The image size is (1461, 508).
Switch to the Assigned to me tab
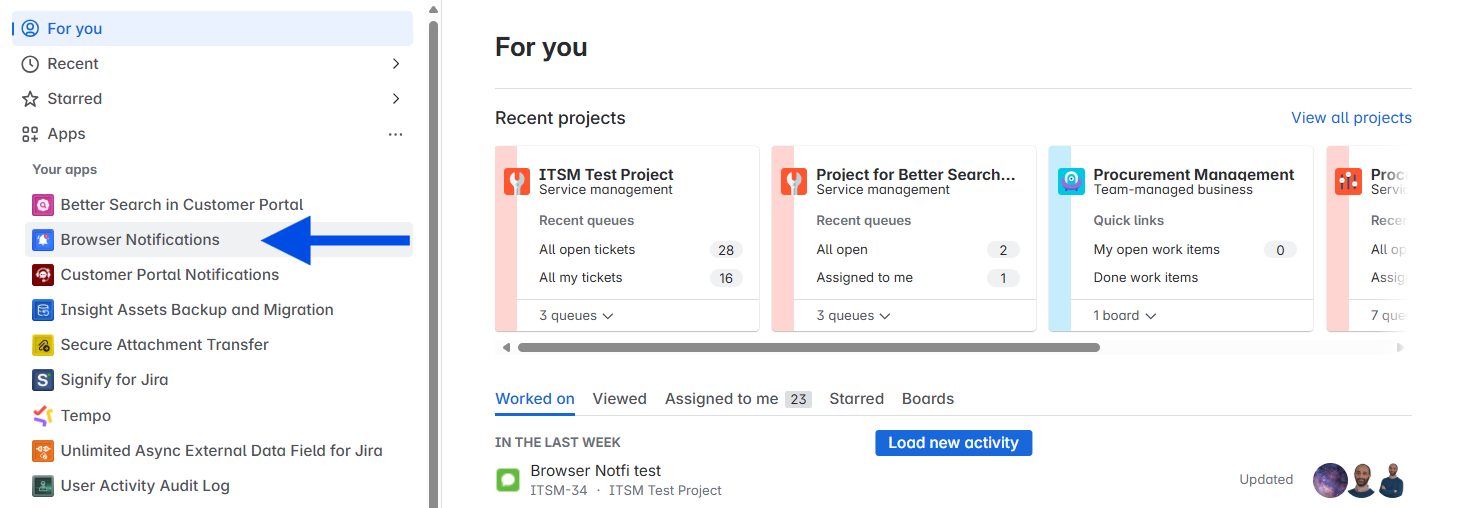coord(738,399)
